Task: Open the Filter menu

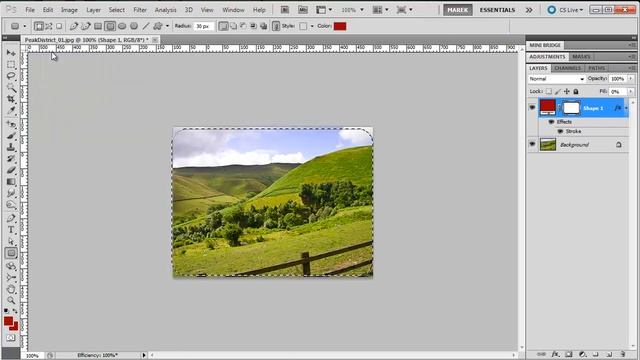Action: [x=140, y=10]
